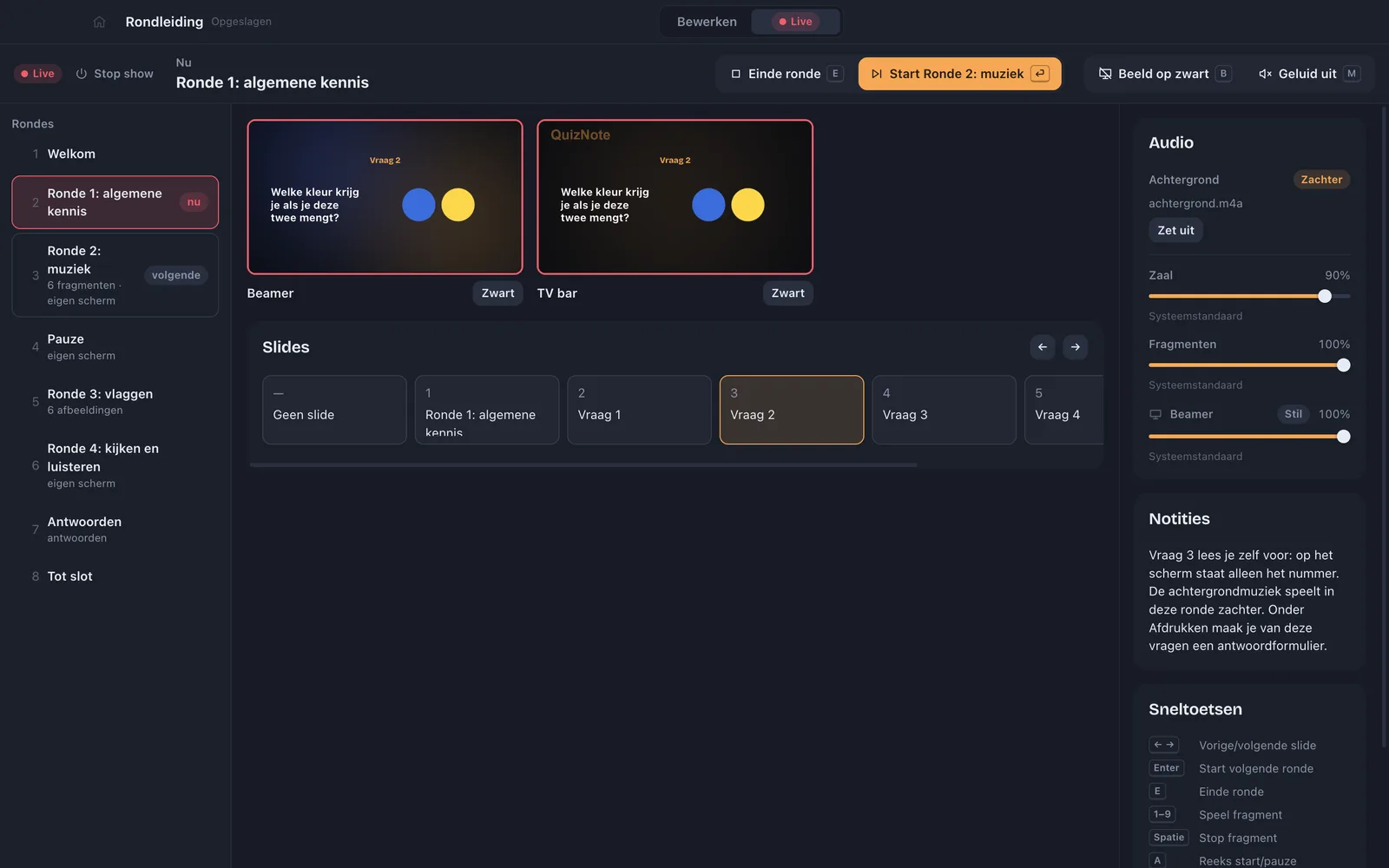Adjust the Fragmenten volume slider
The height and width of the screenshot is (868, 1389).
point(1249,365)
